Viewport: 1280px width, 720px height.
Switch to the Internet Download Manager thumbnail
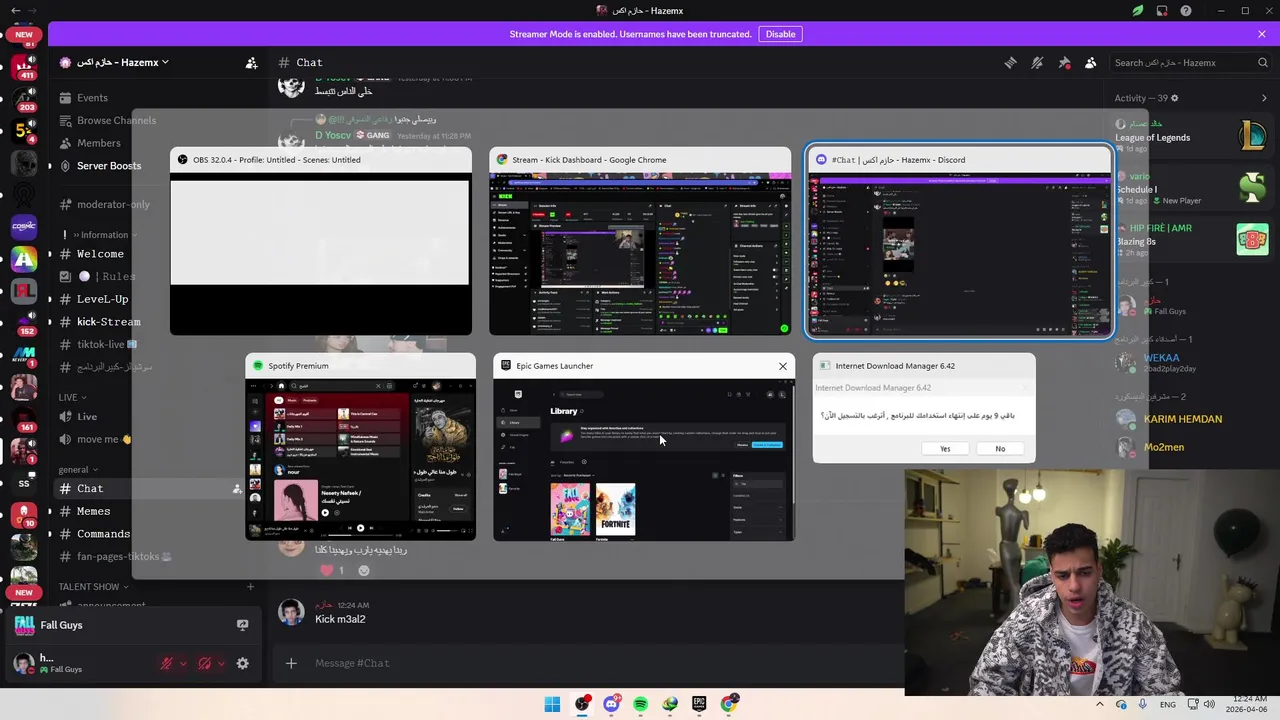924,408
